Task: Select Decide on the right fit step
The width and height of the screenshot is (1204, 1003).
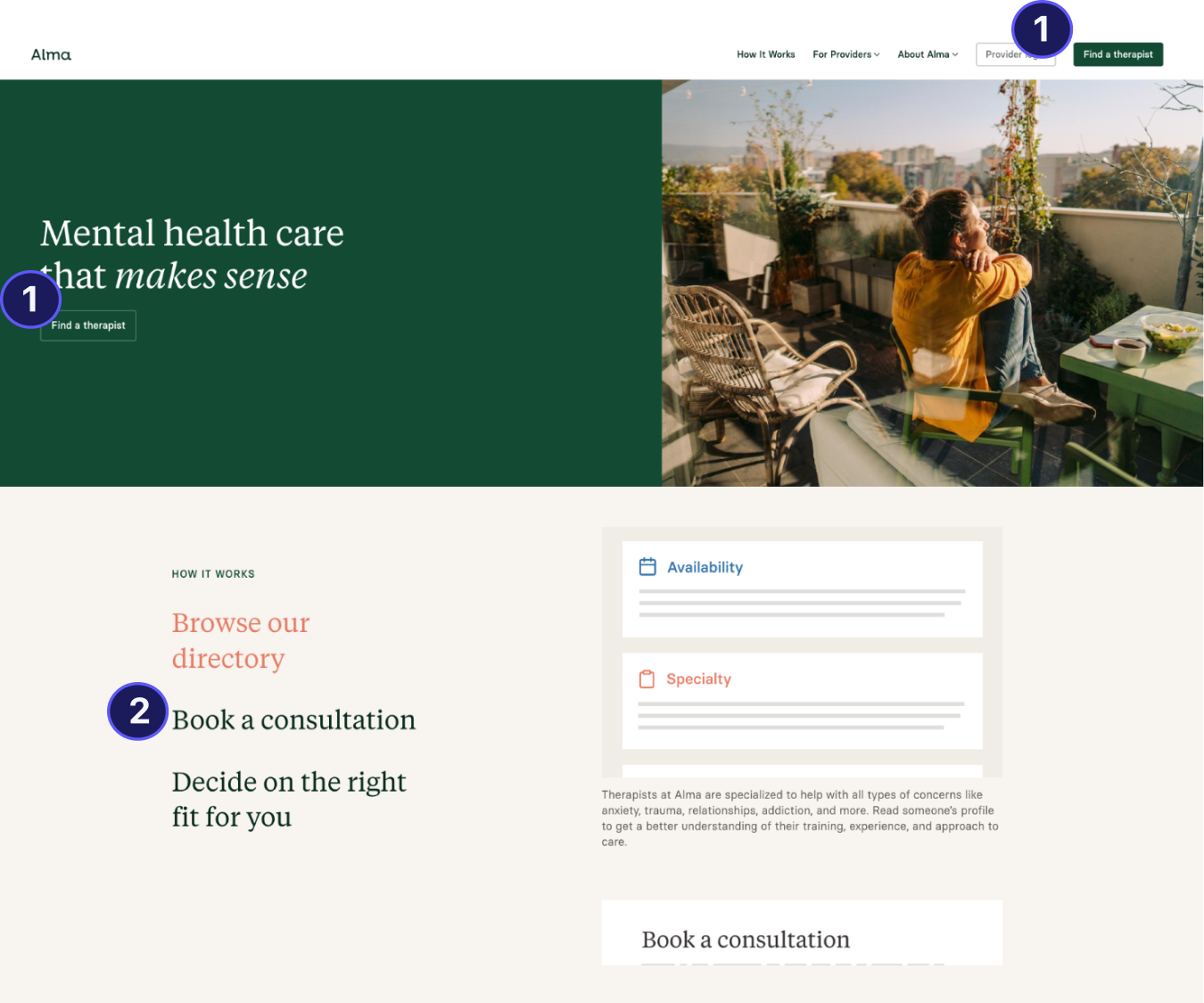Action: 289,799
